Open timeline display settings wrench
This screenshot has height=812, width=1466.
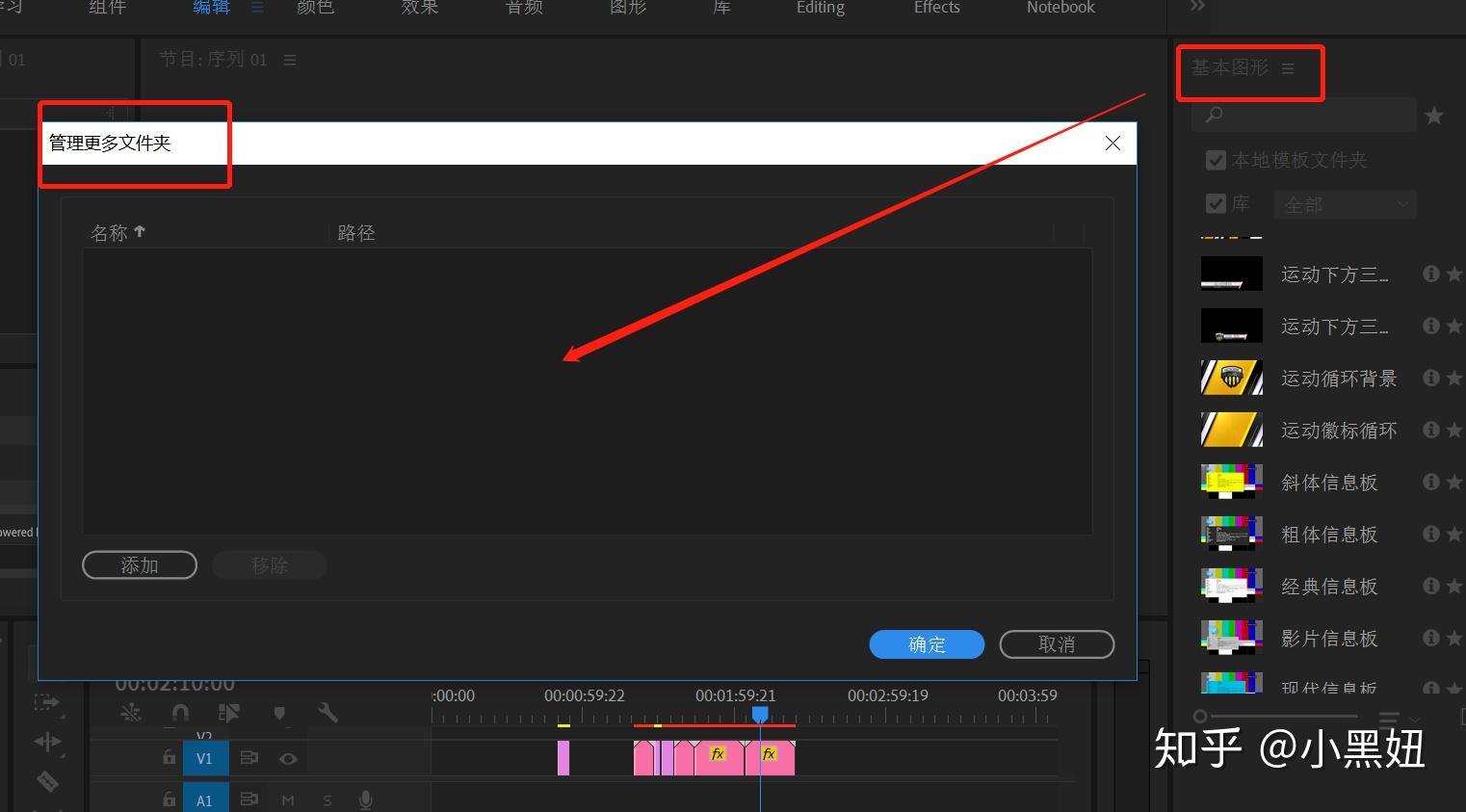point(327,713)
